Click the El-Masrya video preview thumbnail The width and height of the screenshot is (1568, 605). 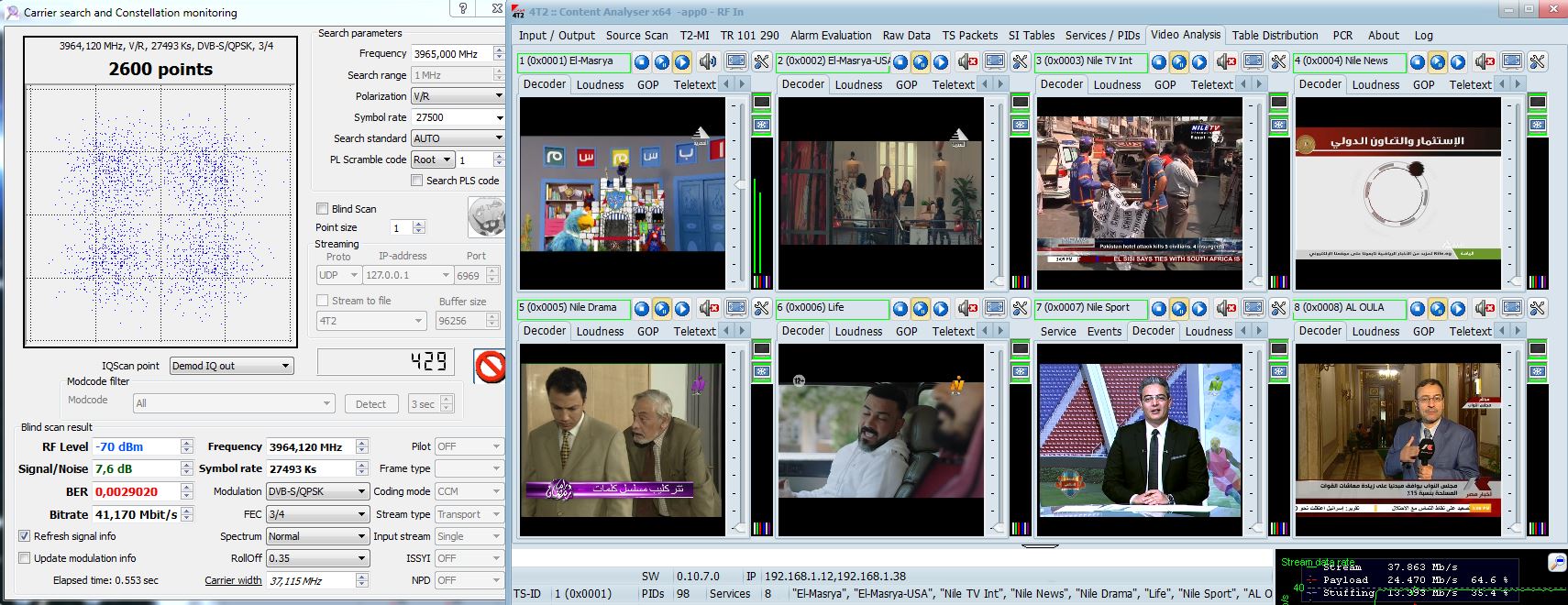pos(623,192)
